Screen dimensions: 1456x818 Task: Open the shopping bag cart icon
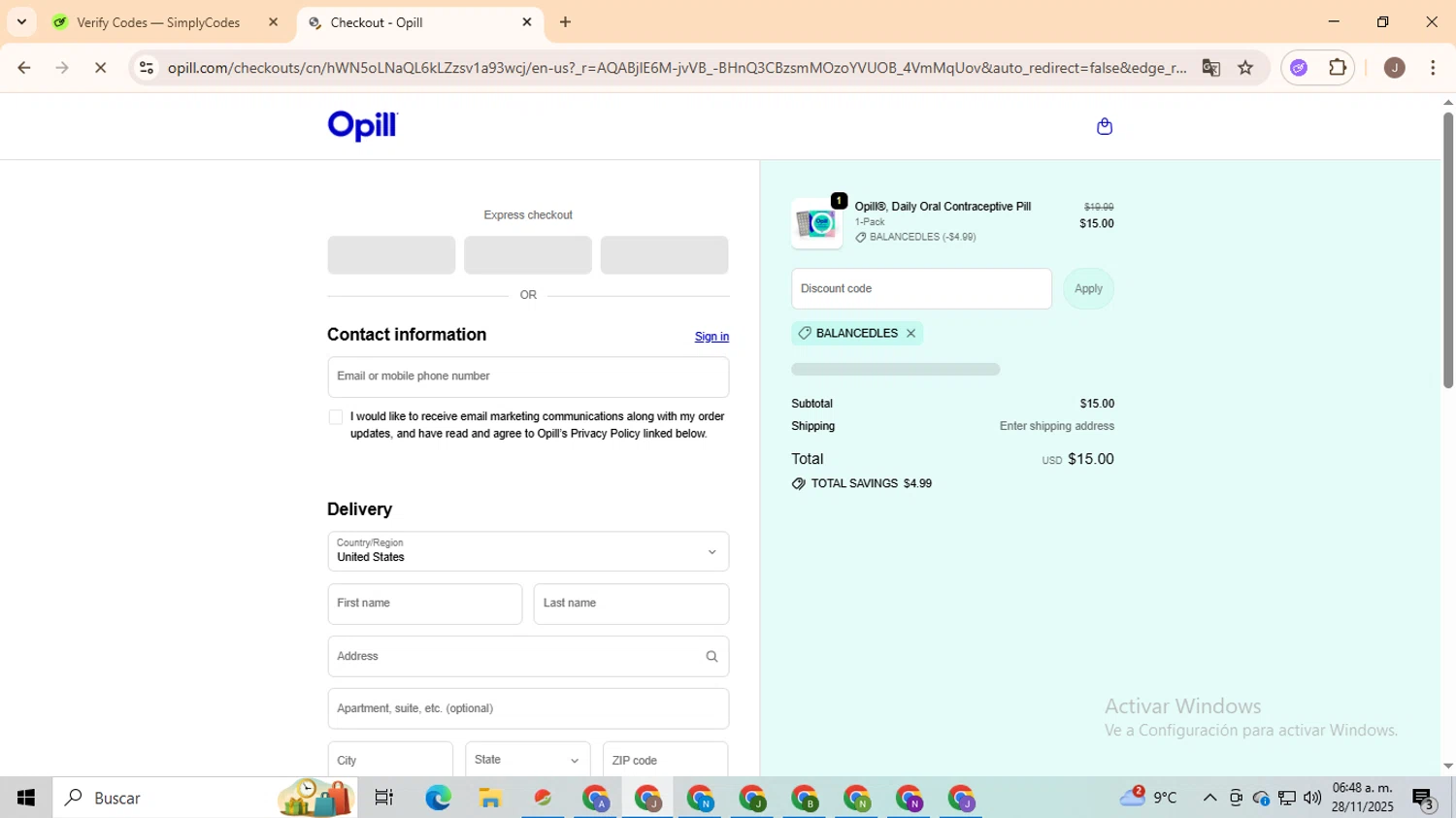pyautogui.click(x=1104, y=126)
